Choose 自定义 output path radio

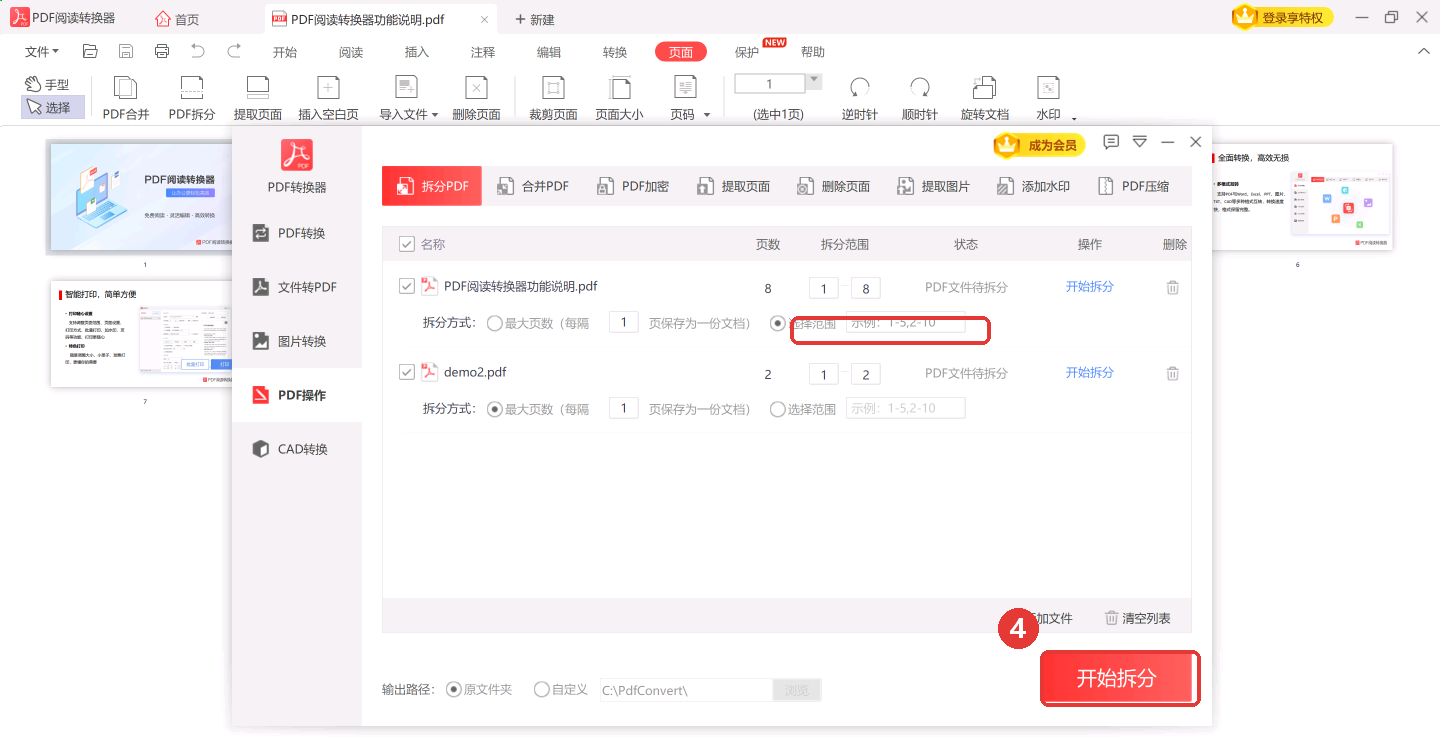tap(542, 689)
